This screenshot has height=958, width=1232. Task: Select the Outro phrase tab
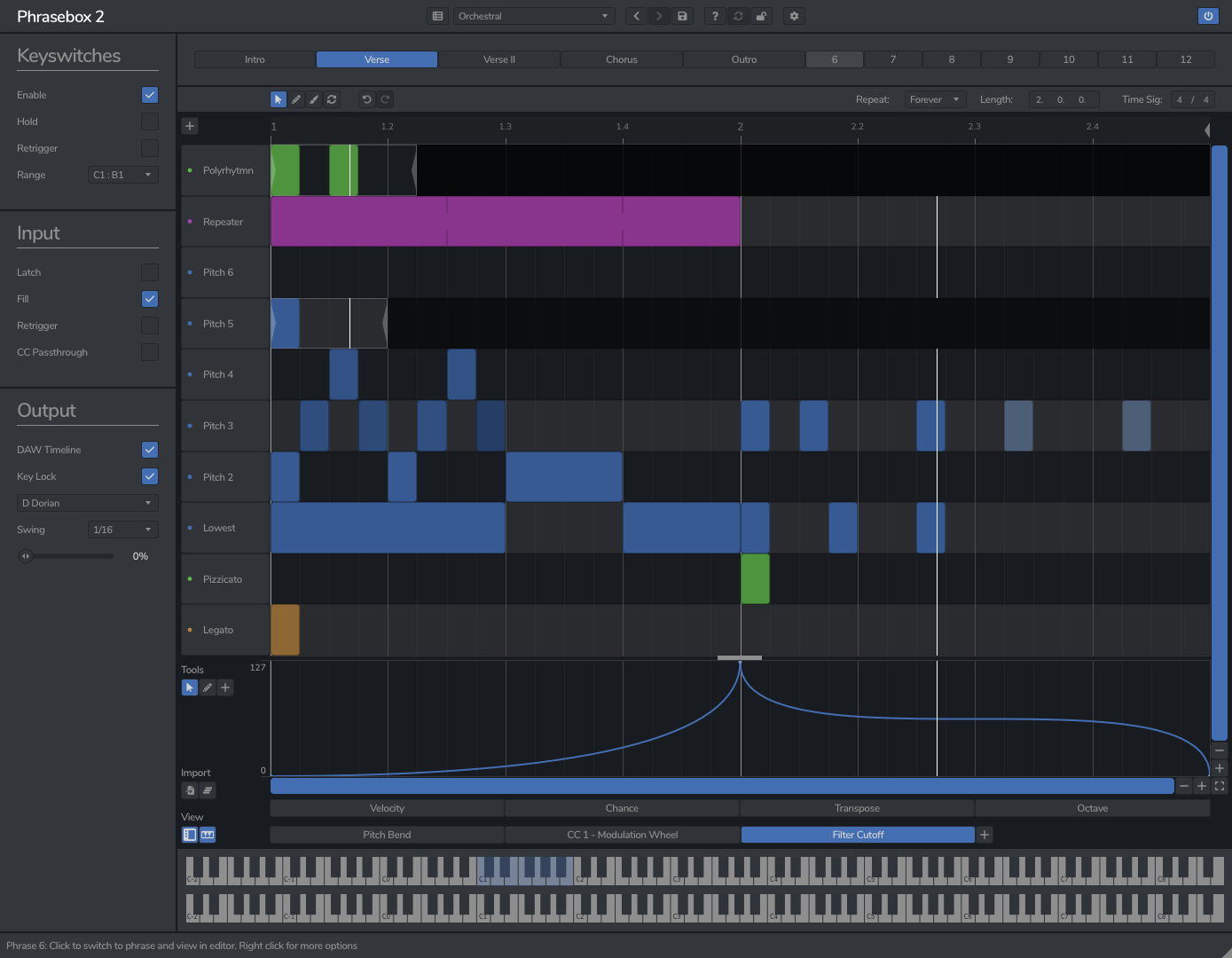tap(744, 59)
